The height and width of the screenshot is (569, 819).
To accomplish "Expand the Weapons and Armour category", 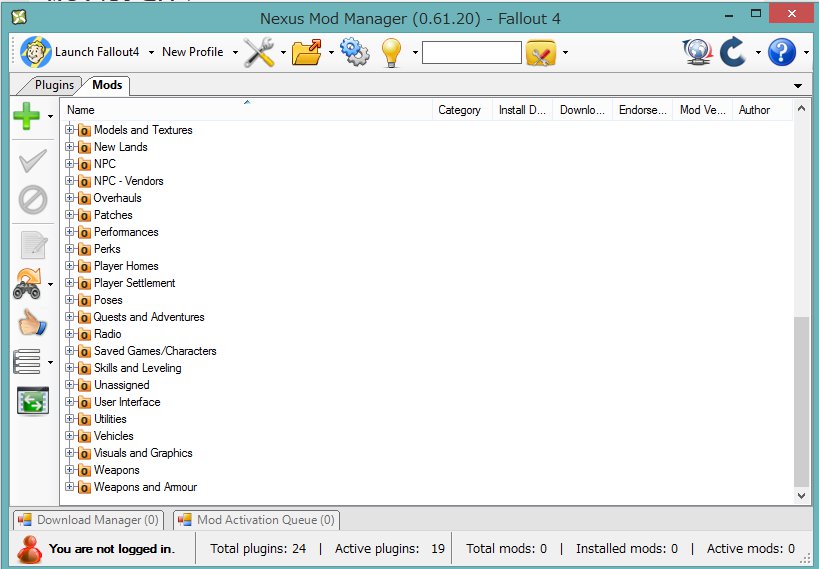I will (69, 486).
